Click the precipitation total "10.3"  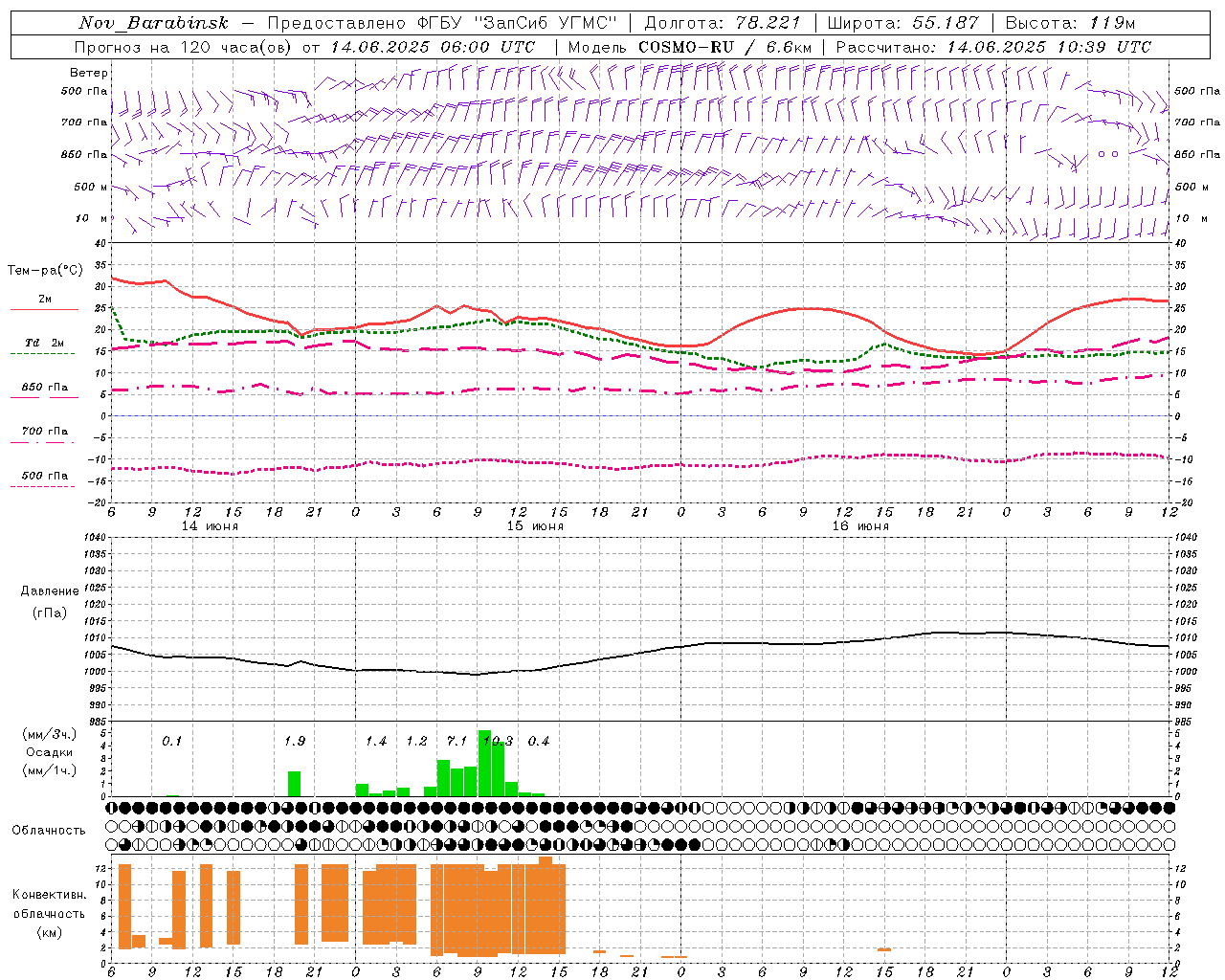pos(499,741)
